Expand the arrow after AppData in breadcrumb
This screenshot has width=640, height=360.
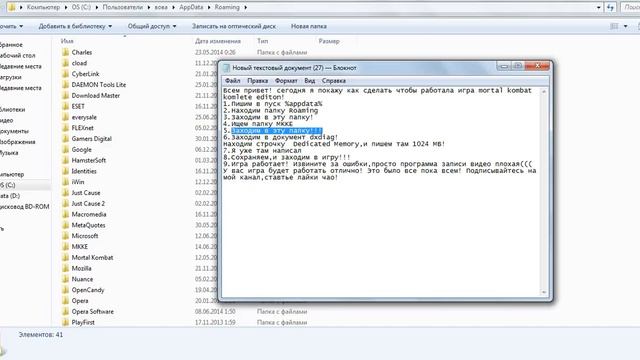(x=209, y=7)
